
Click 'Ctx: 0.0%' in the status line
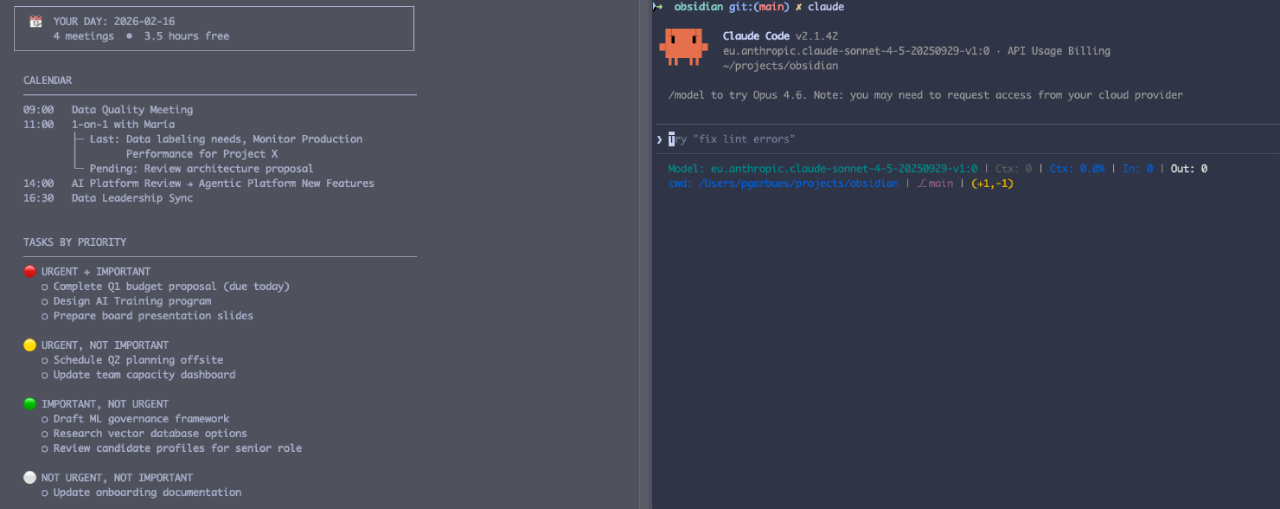(1077, 169)
